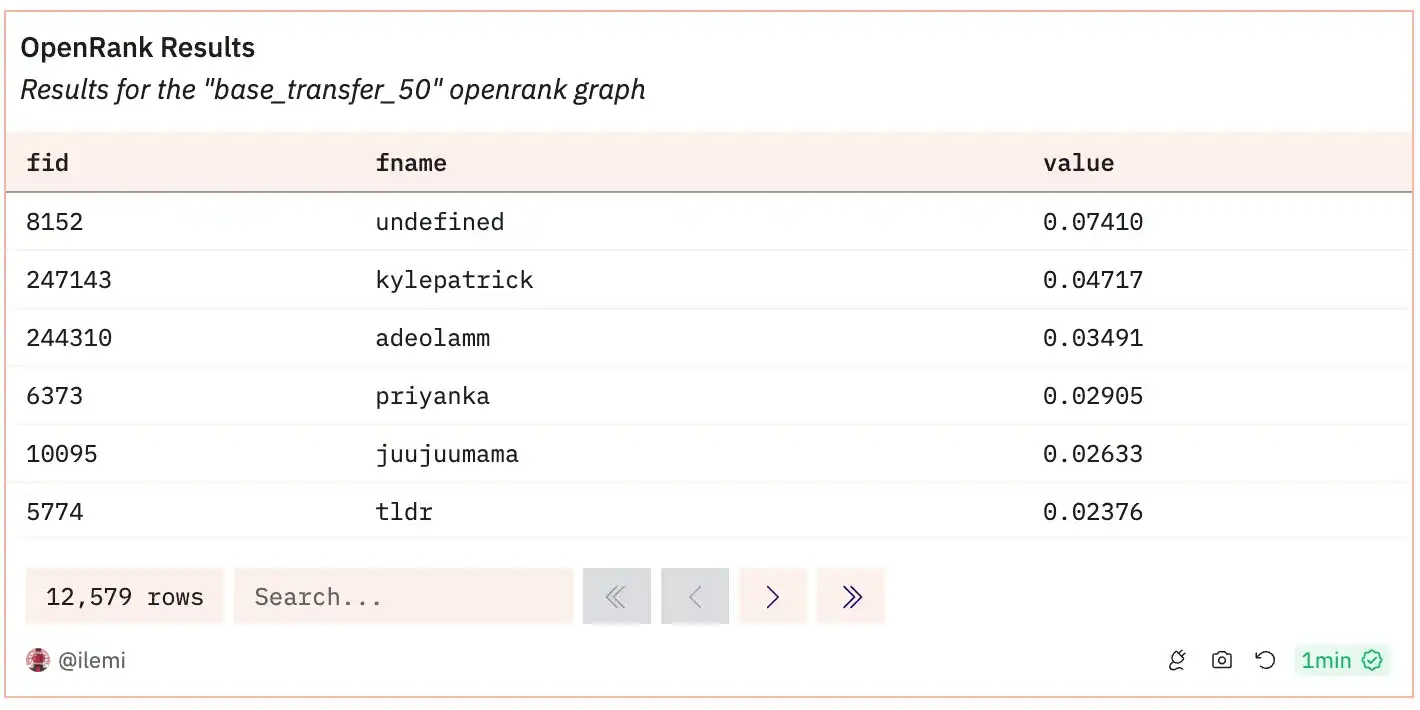Click the value cell 0.07410
The height and width of the screenshot is (710, 1420).
pyautogui.click(x=1092, y=222)
